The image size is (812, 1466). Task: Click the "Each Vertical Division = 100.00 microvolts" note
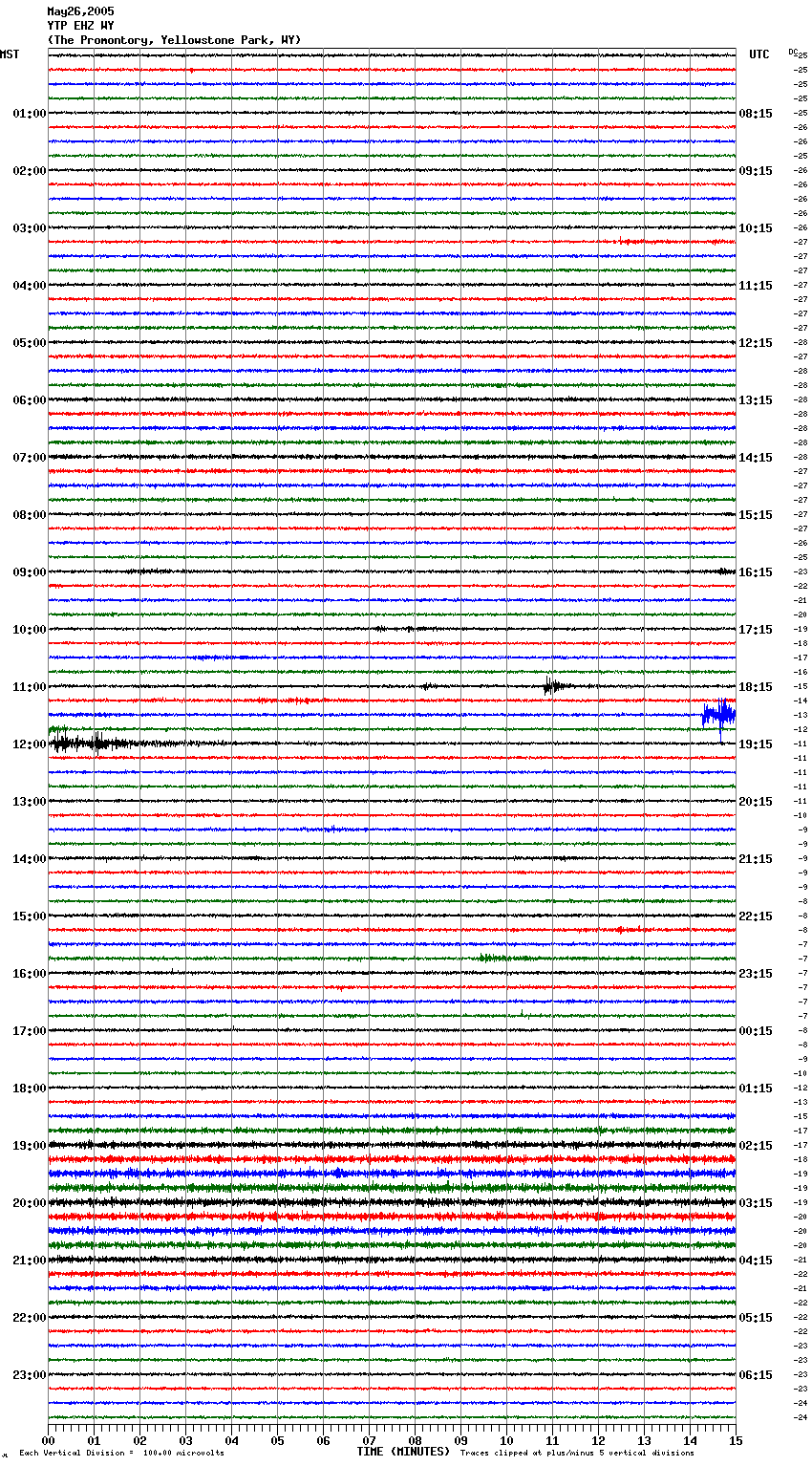tap(121, 1454)
